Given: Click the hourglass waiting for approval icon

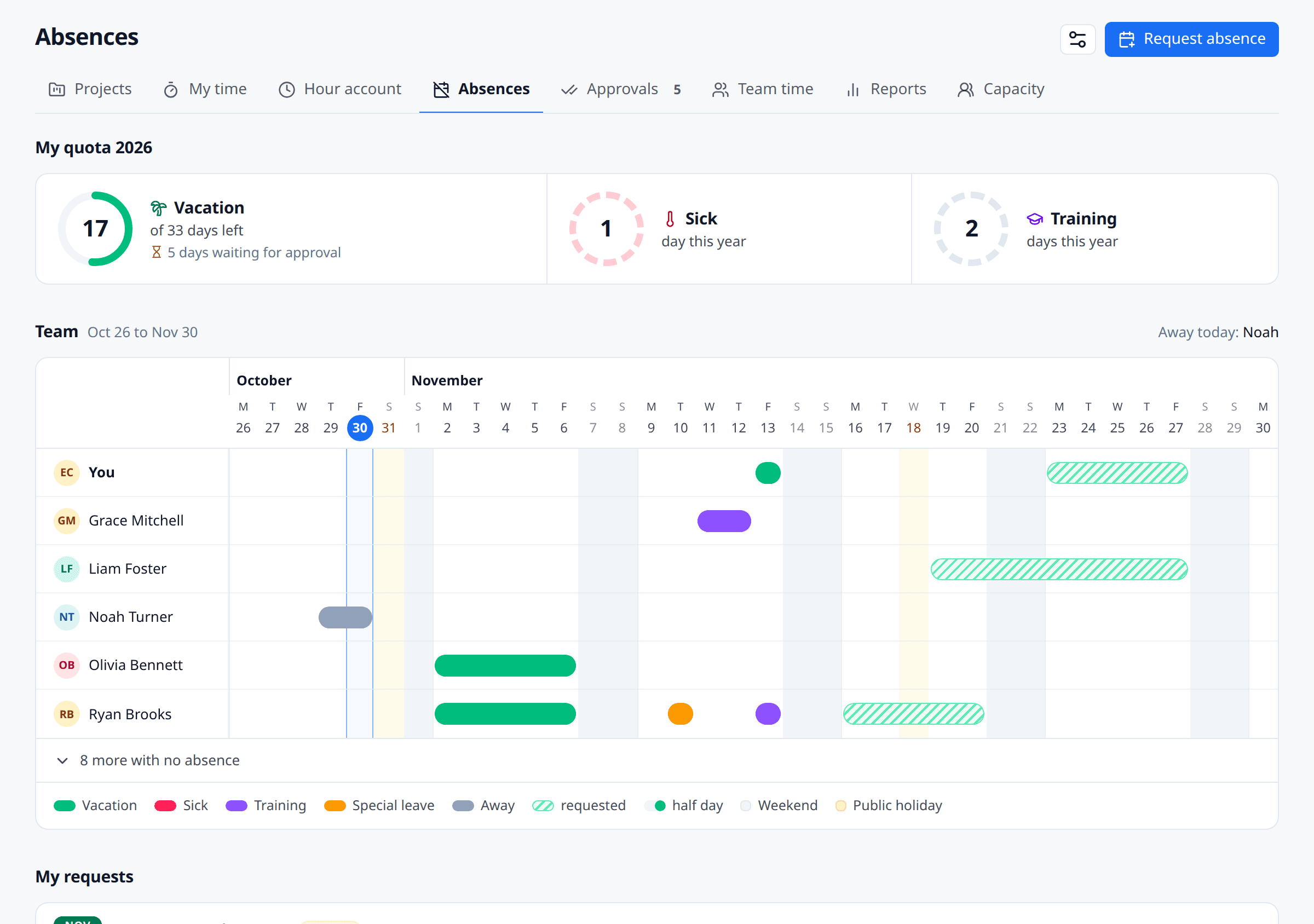Looking at the screenshot, I should [x=155, y=252].
